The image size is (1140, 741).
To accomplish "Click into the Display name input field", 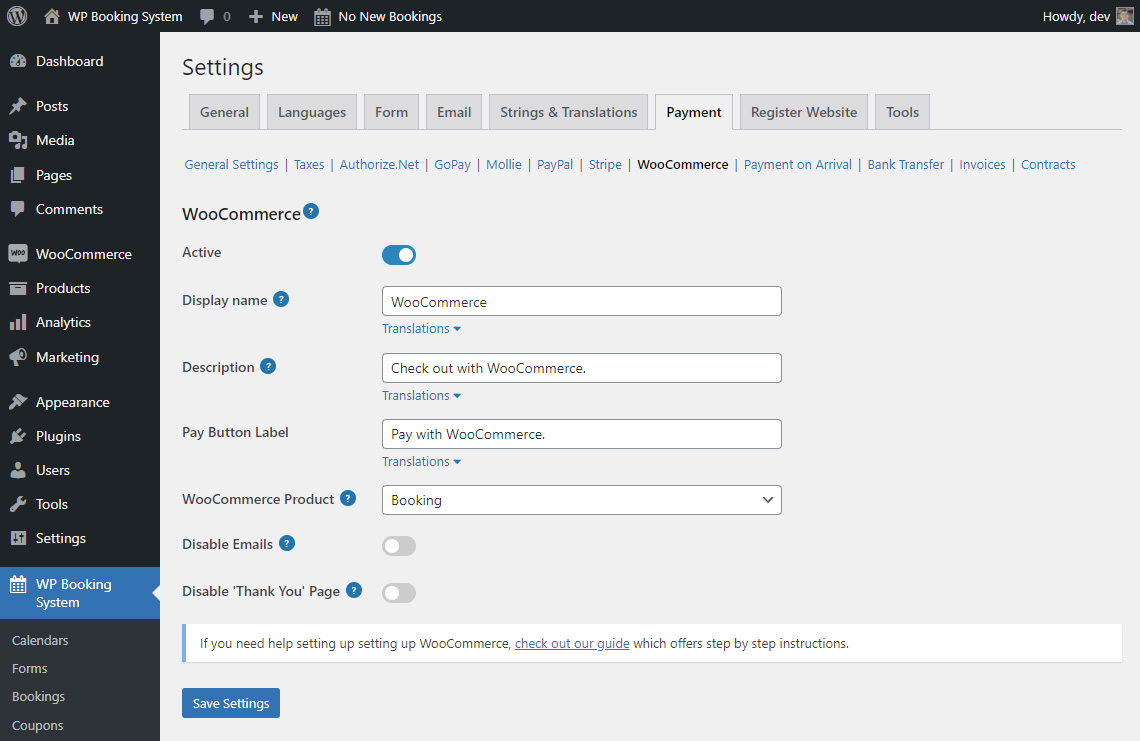I will [582, 301].
